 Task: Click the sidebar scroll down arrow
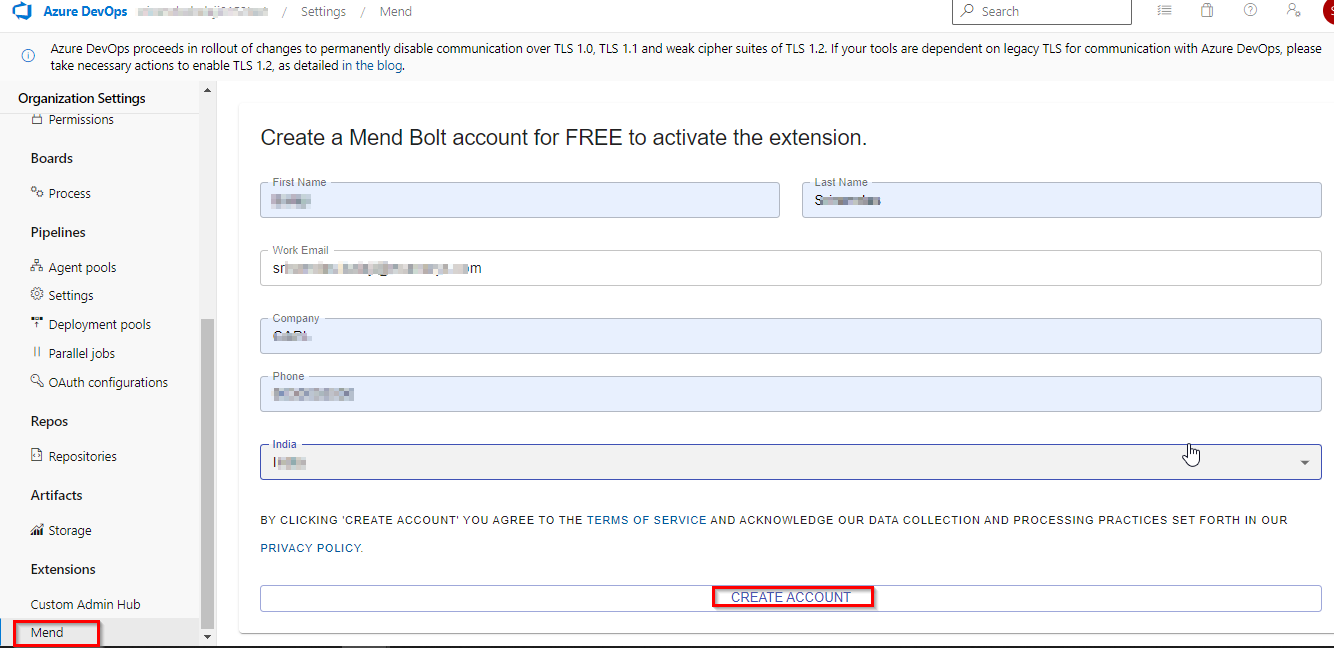[x=208, y=636]
